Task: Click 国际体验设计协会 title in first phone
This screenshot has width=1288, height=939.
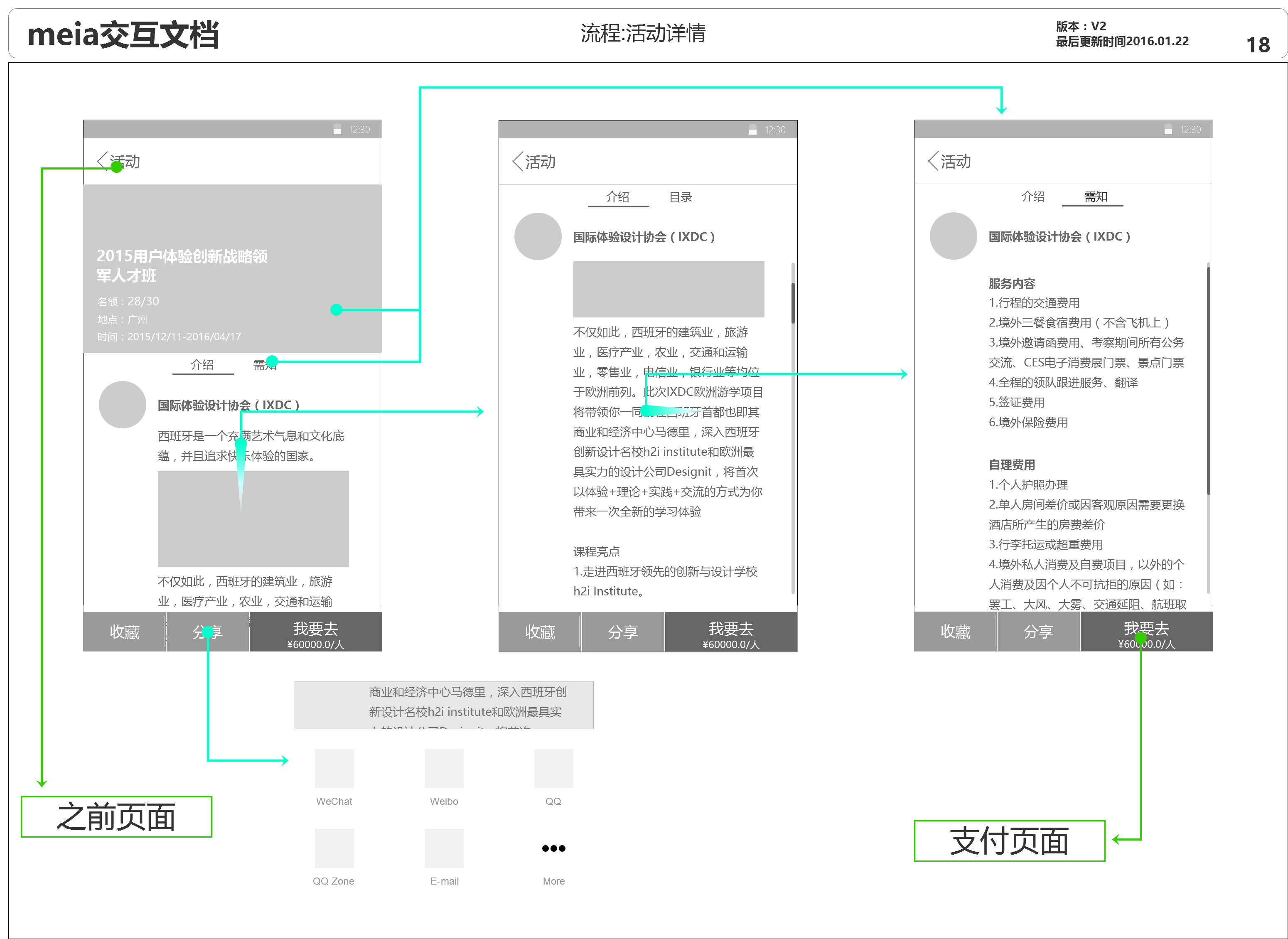Action: pos(229,405)
